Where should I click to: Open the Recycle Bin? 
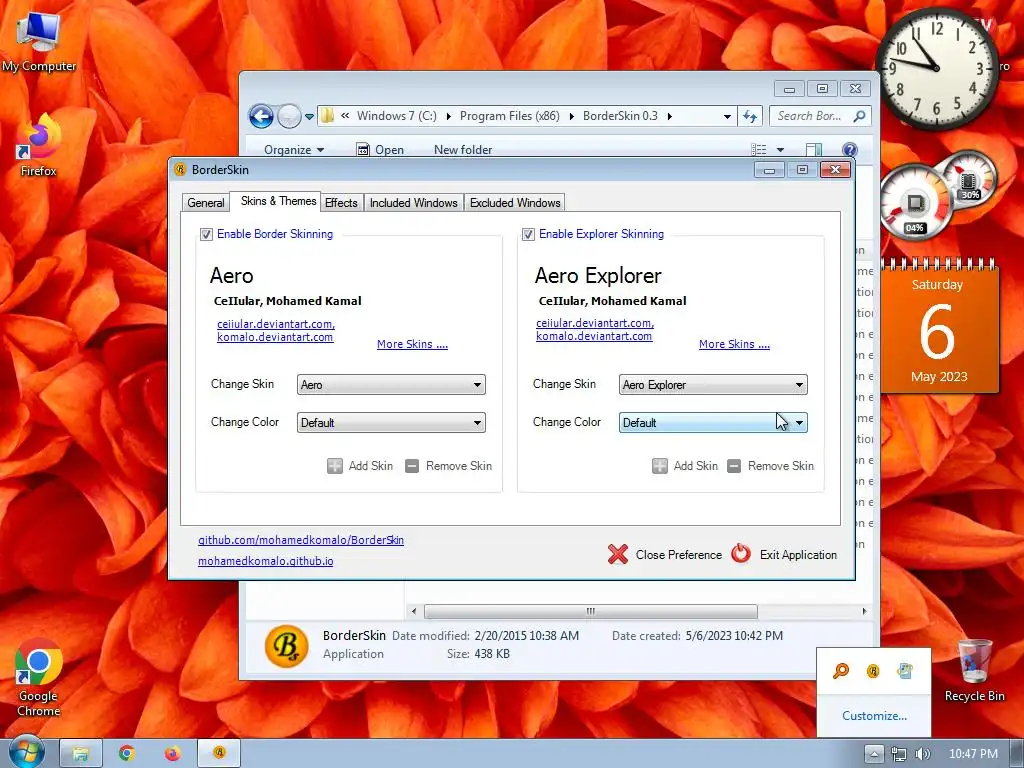tap(974, 671)
